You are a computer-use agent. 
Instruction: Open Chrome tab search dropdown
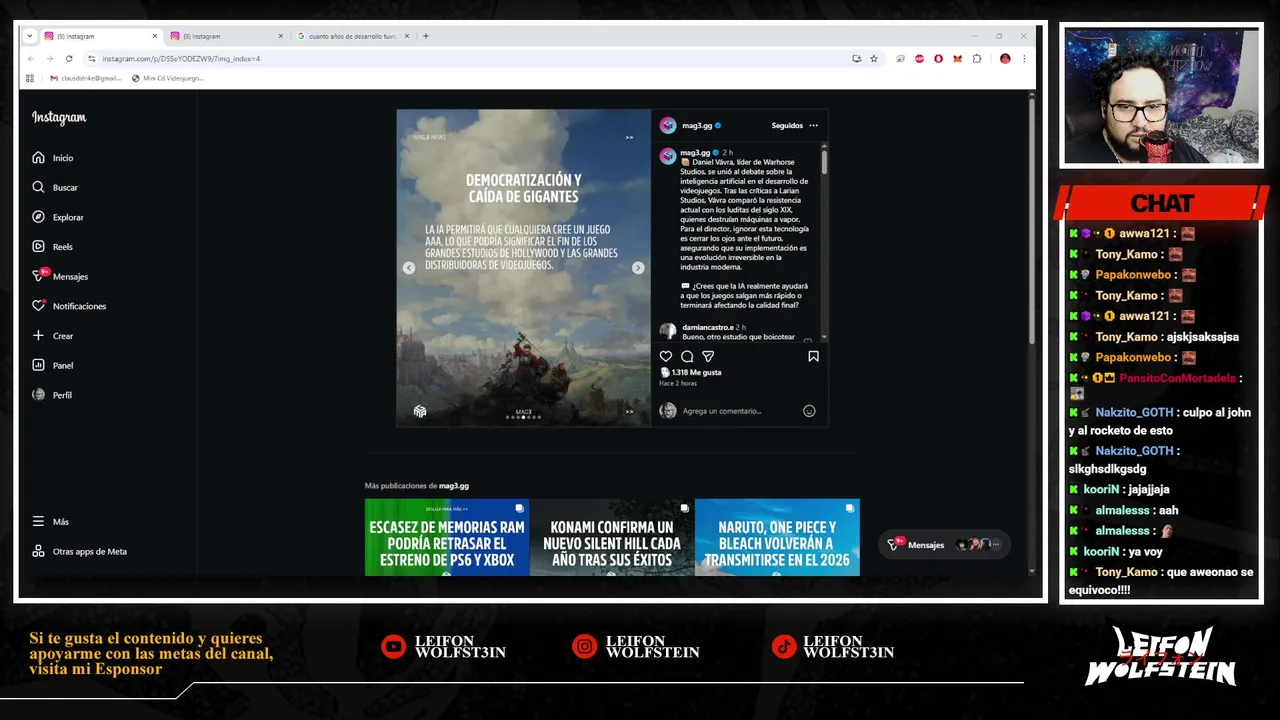point(30,36)
